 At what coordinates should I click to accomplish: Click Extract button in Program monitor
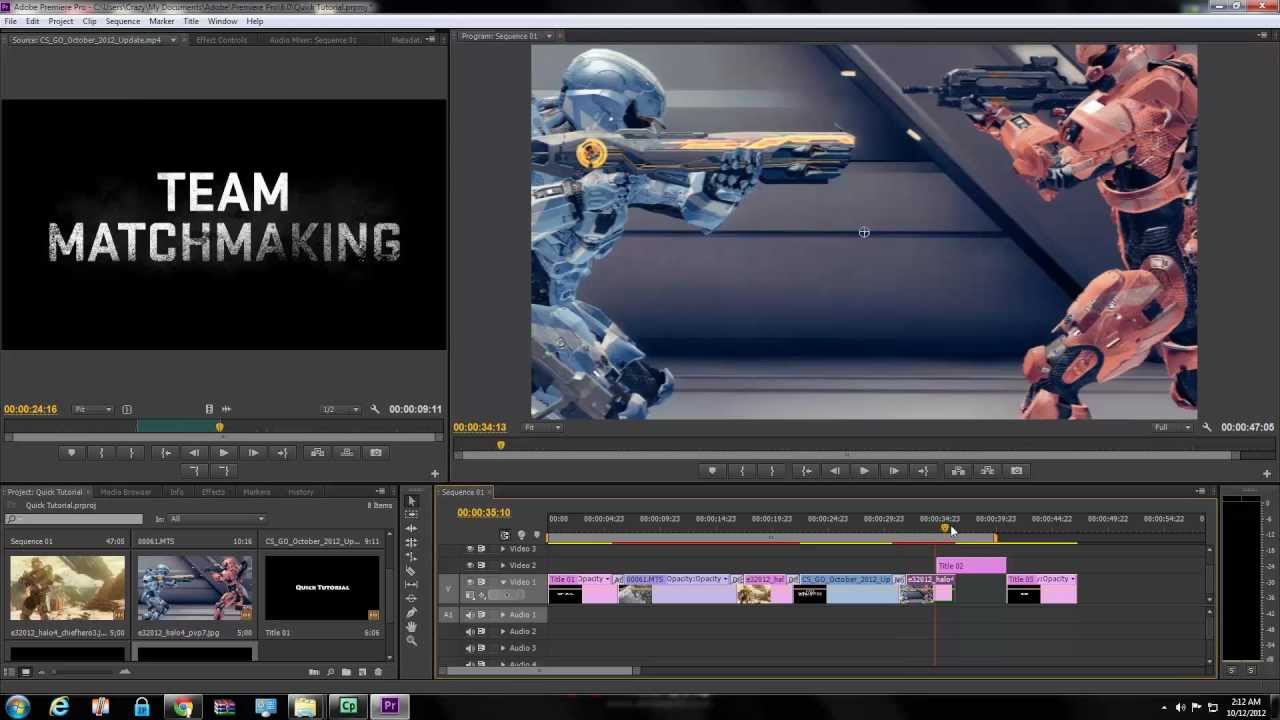[x=987, y=471]
